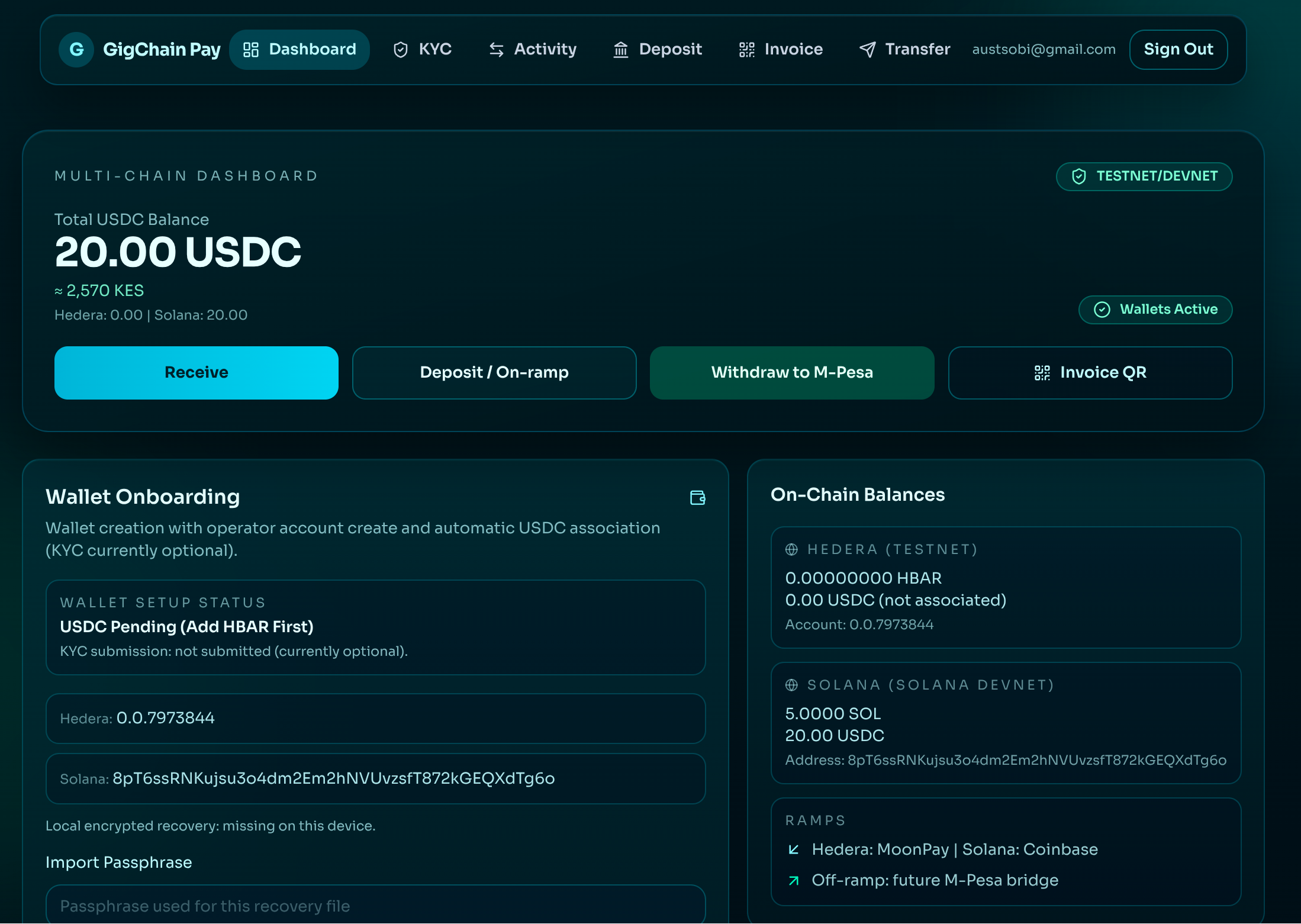
Task: Go to the KYC page
Action: pos(423,50)
